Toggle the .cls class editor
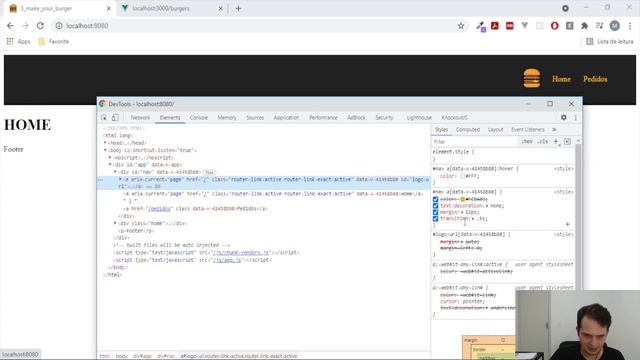Image resolution: width=640 pixels, height=360 pixels. pos(542,141)
